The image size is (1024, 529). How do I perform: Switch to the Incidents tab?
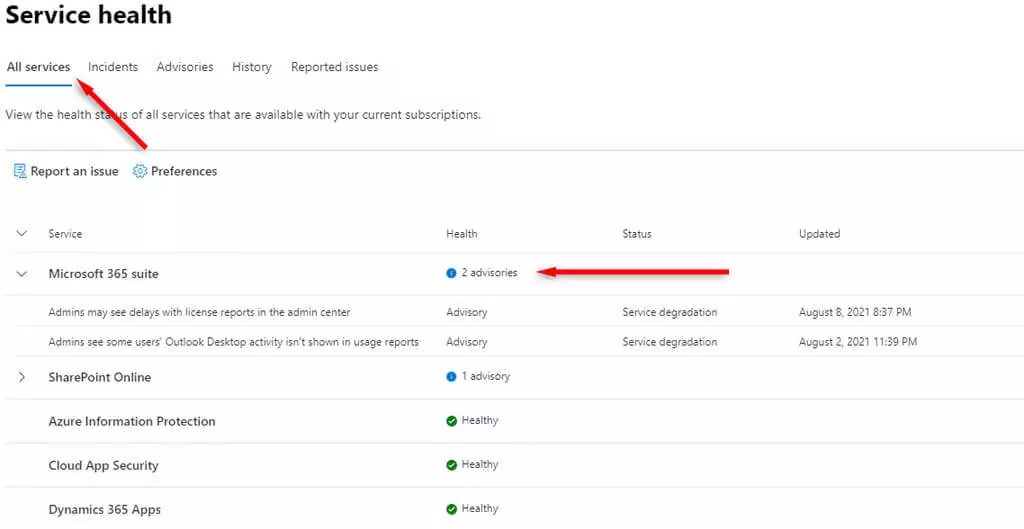tap(113, 67)
